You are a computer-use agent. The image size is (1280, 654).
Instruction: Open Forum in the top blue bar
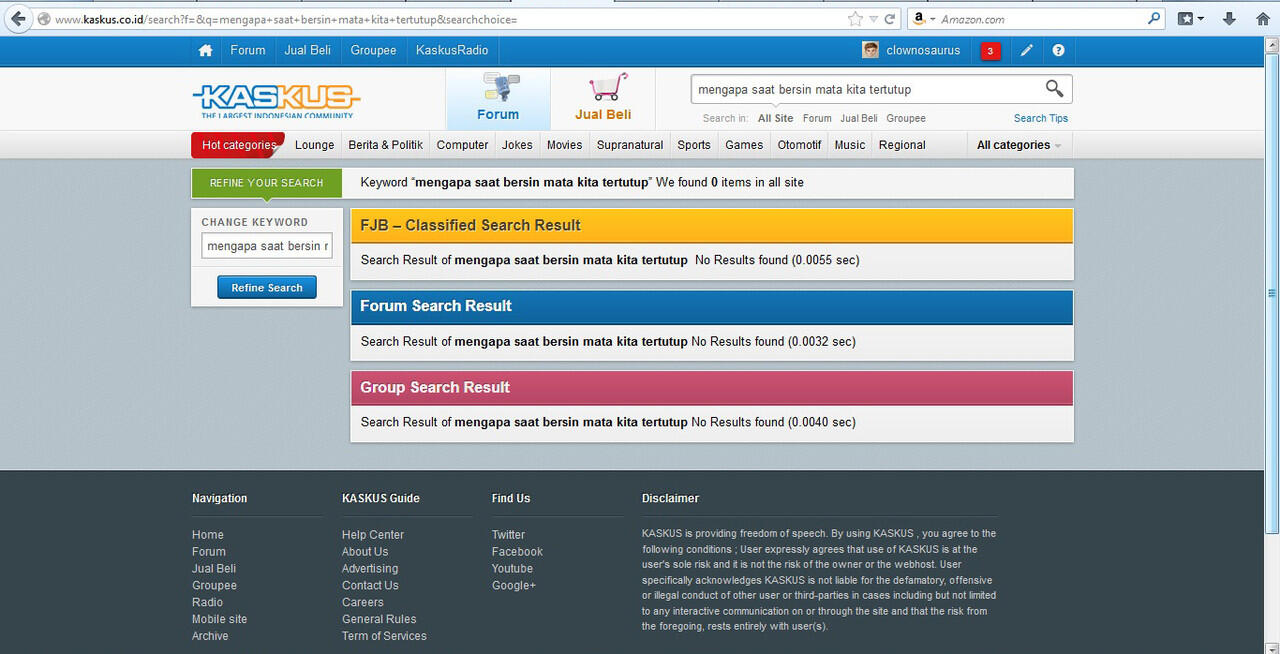coord(248,50)
